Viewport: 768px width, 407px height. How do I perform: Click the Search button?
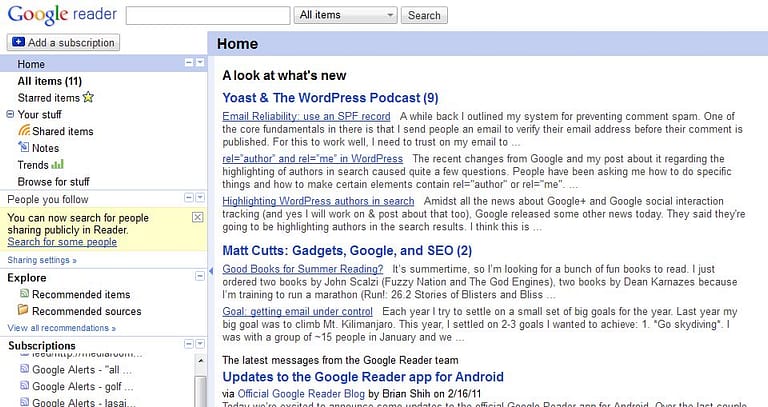click(x=424, y=15)
